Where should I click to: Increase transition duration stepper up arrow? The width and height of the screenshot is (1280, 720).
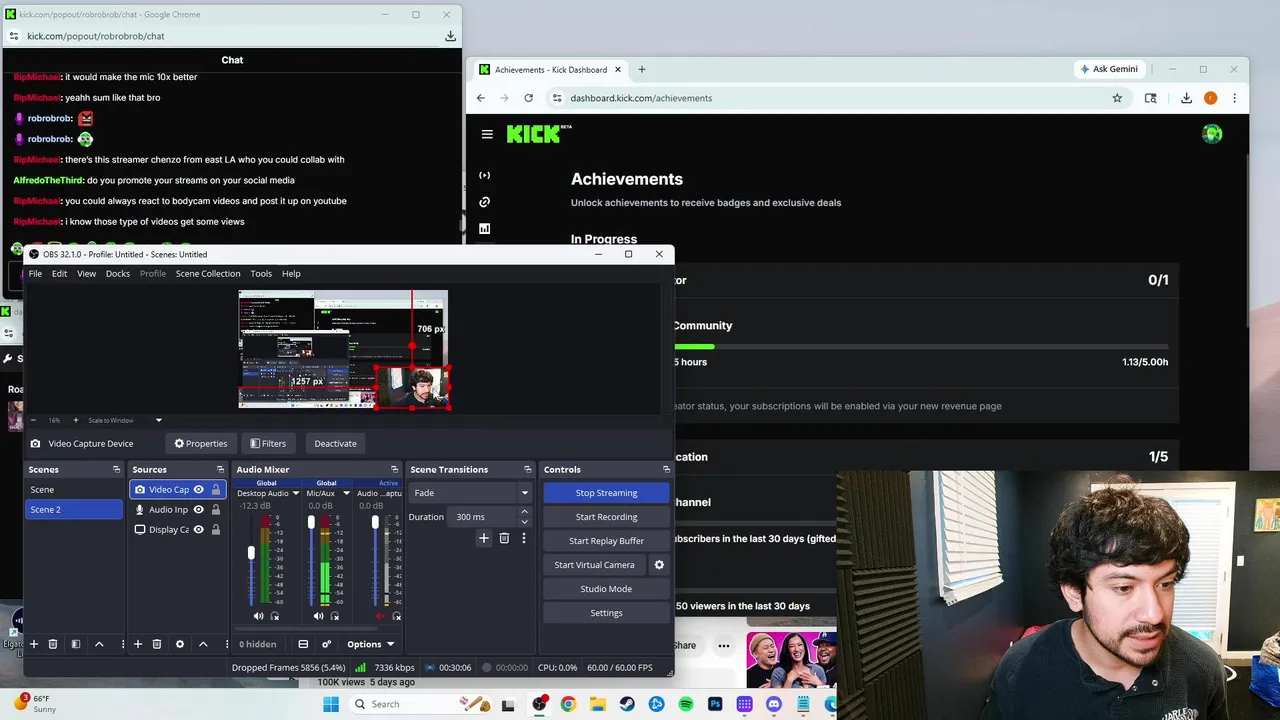pos(524,512)
